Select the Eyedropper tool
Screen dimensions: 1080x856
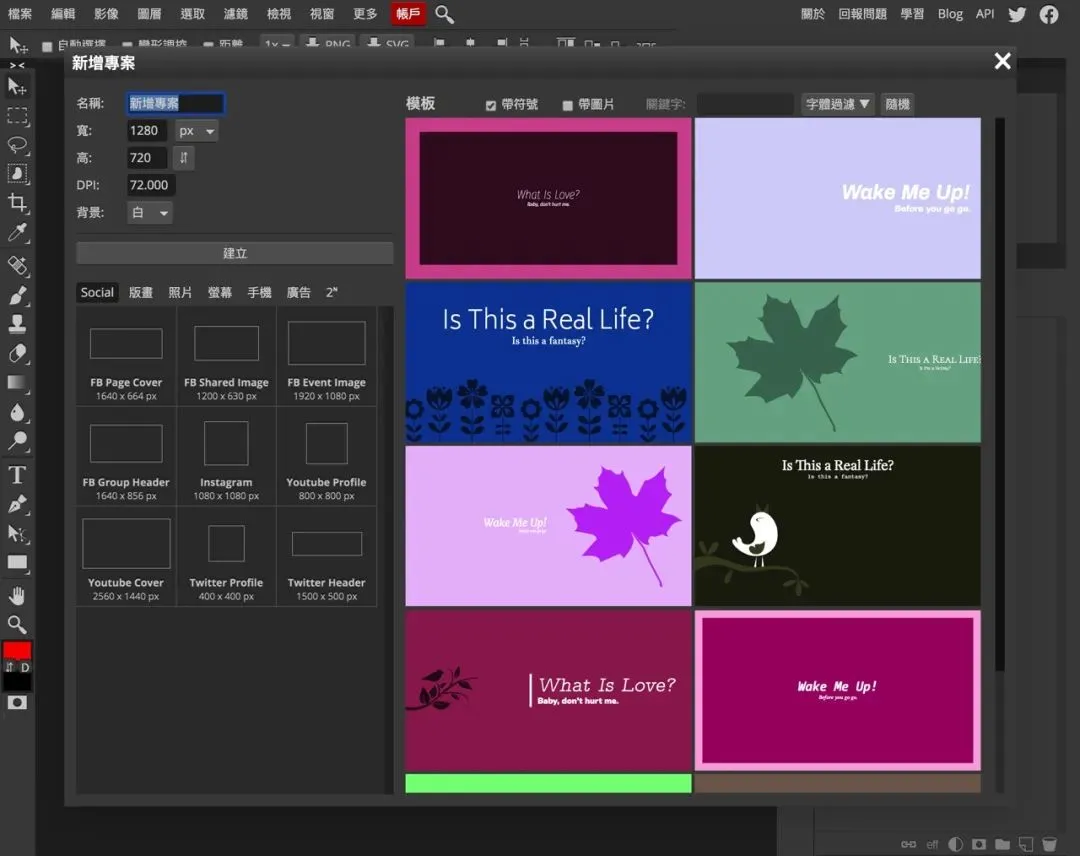(x=17, y=233)
